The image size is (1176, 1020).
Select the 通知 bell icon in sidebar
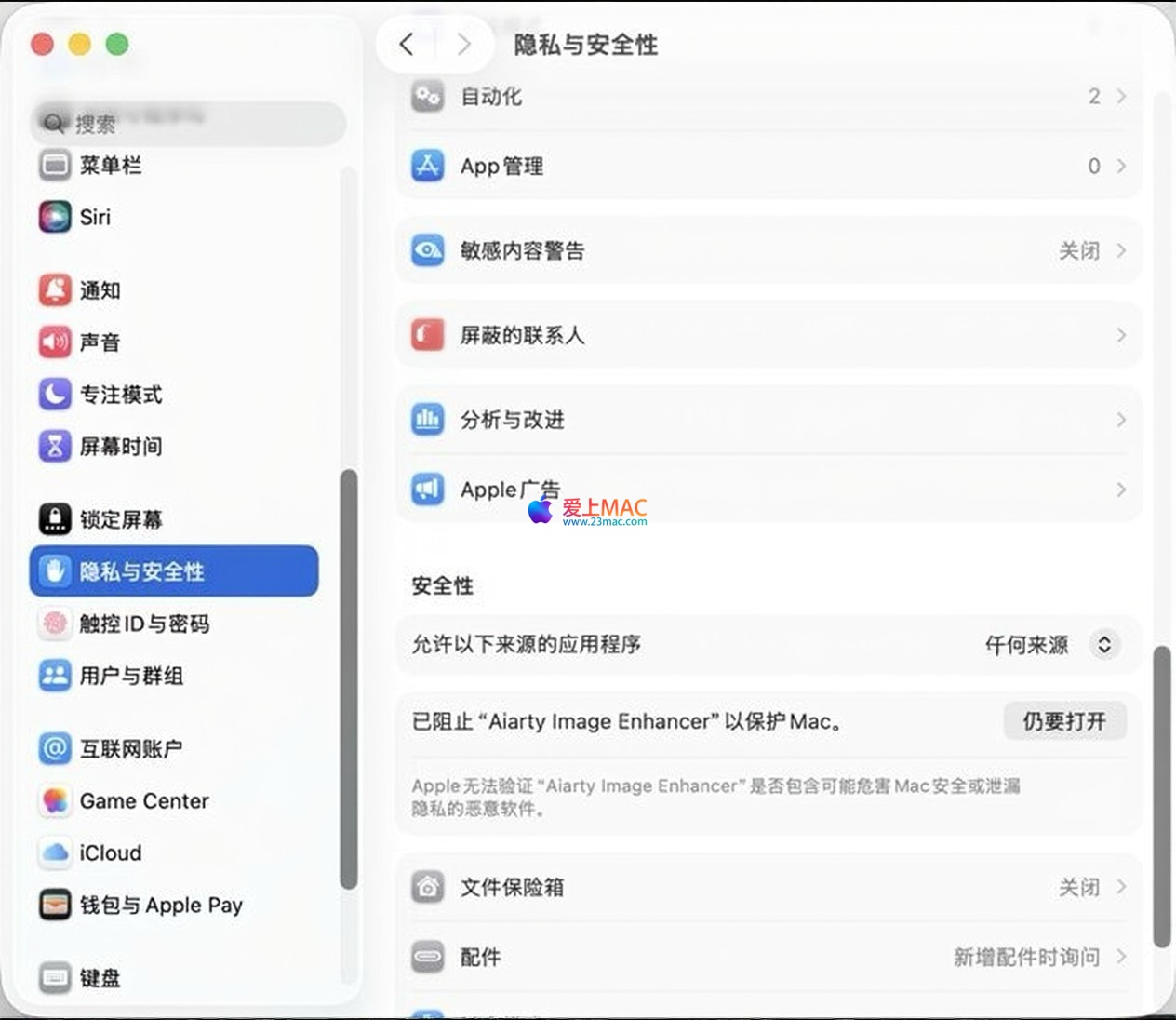[x=55, y=290]
